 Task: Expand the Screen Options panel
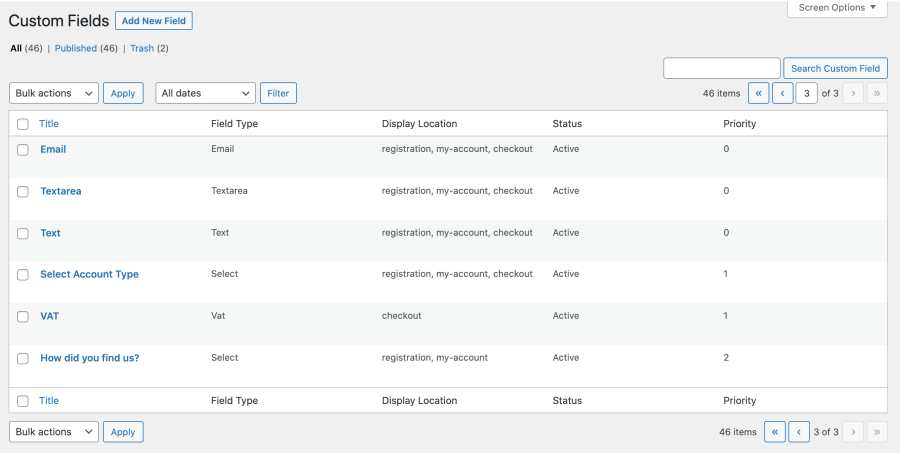[x=837, y=8]
